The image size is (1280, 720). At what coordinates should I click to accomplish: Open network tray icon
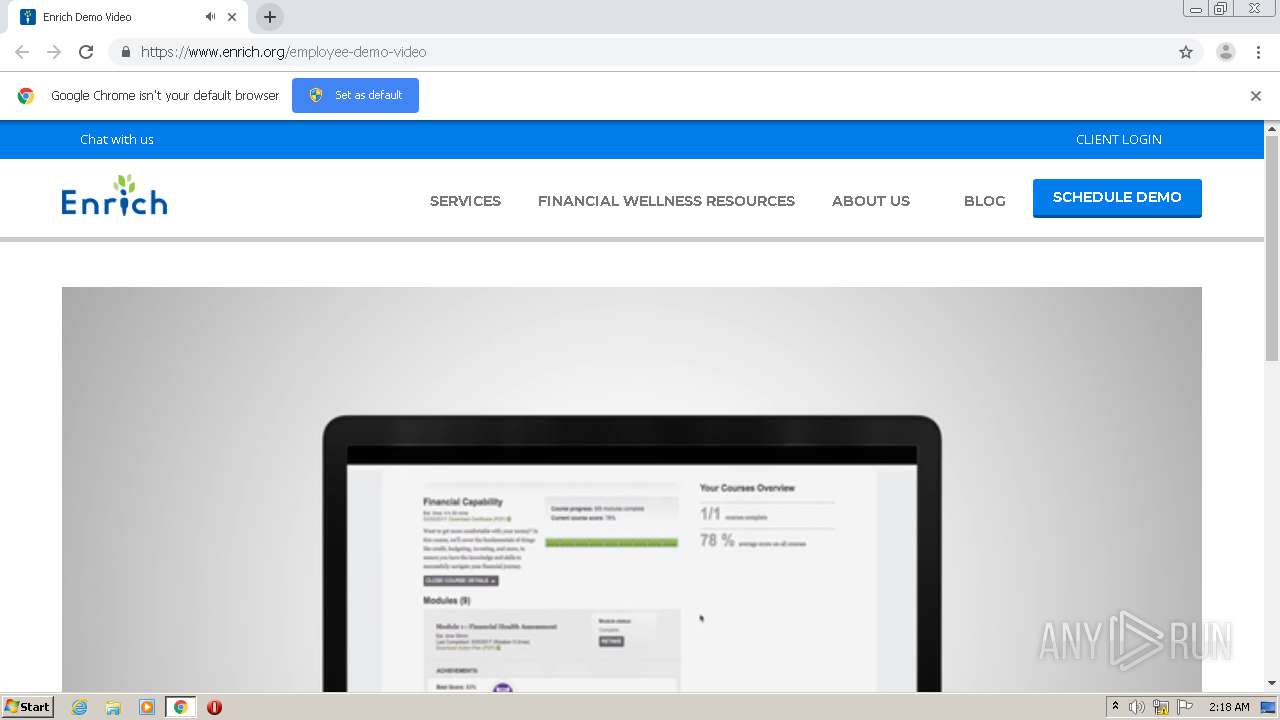(1161, 707)
